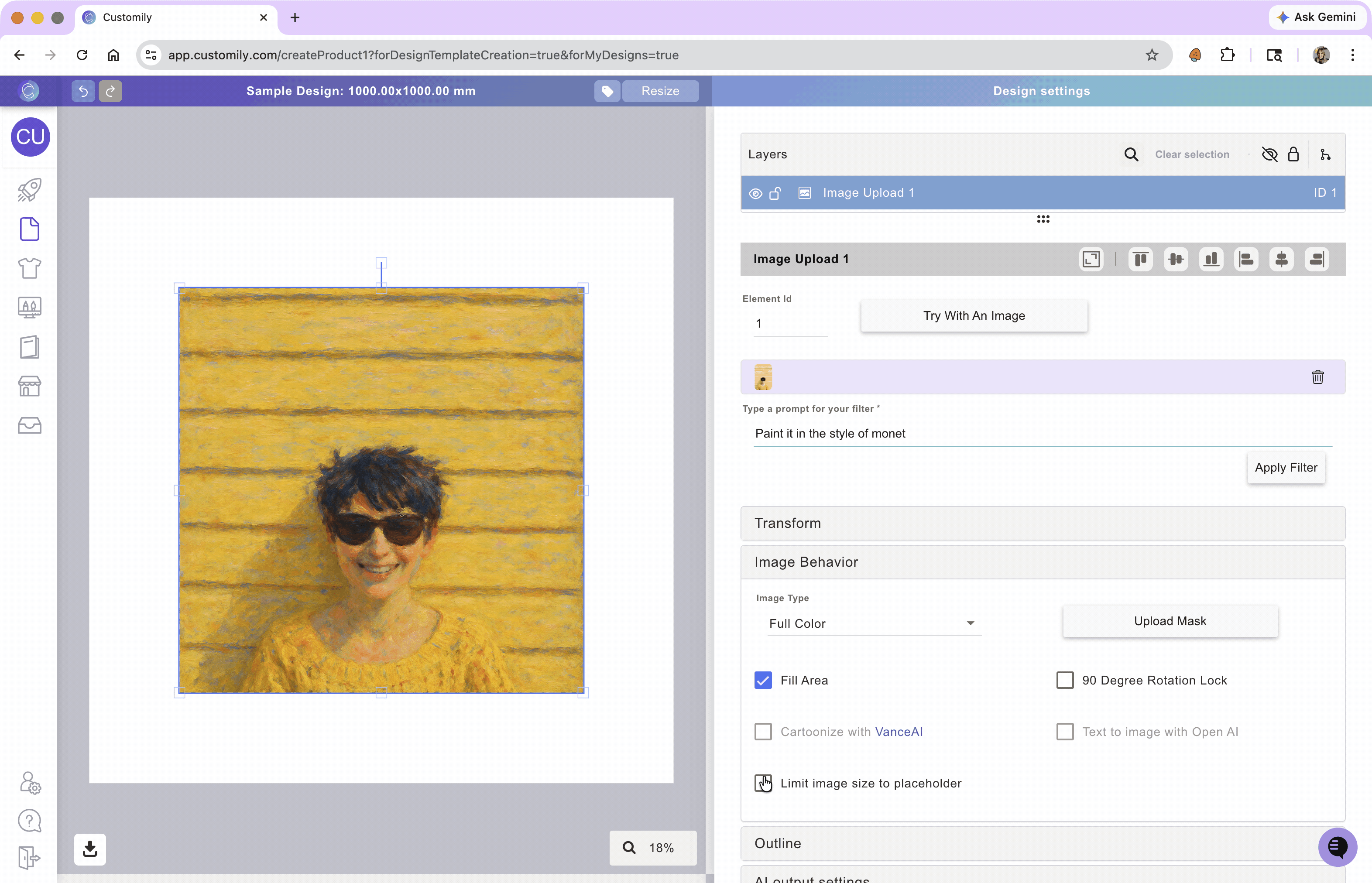Reload the page in browser
Screen dimensions: 1372x883
tap(82, 55)
